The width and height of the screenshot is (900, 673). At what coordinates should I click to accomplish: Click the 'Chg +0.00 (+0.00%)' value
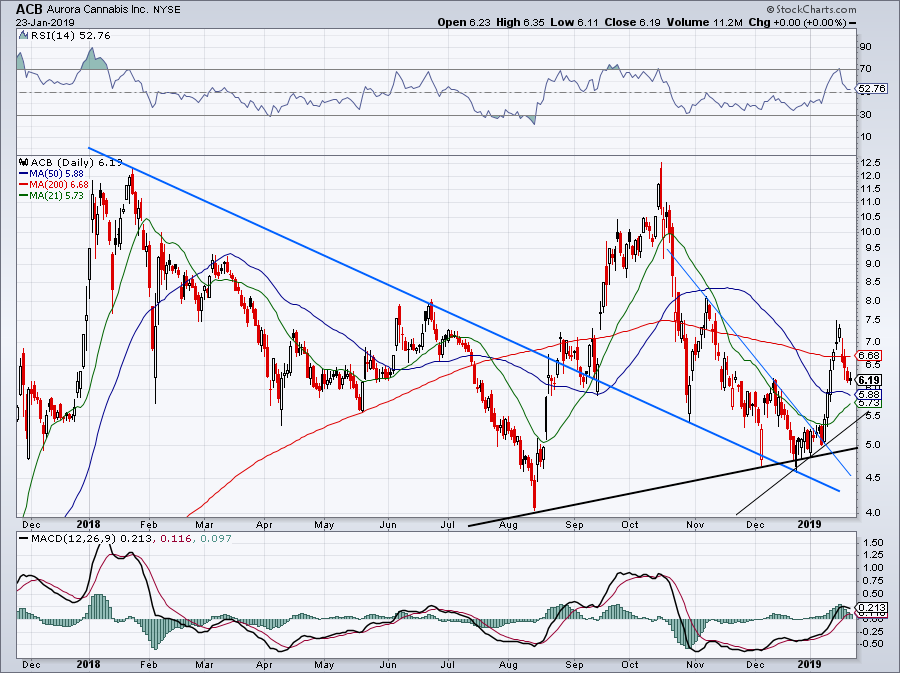[x=797, y=22]
